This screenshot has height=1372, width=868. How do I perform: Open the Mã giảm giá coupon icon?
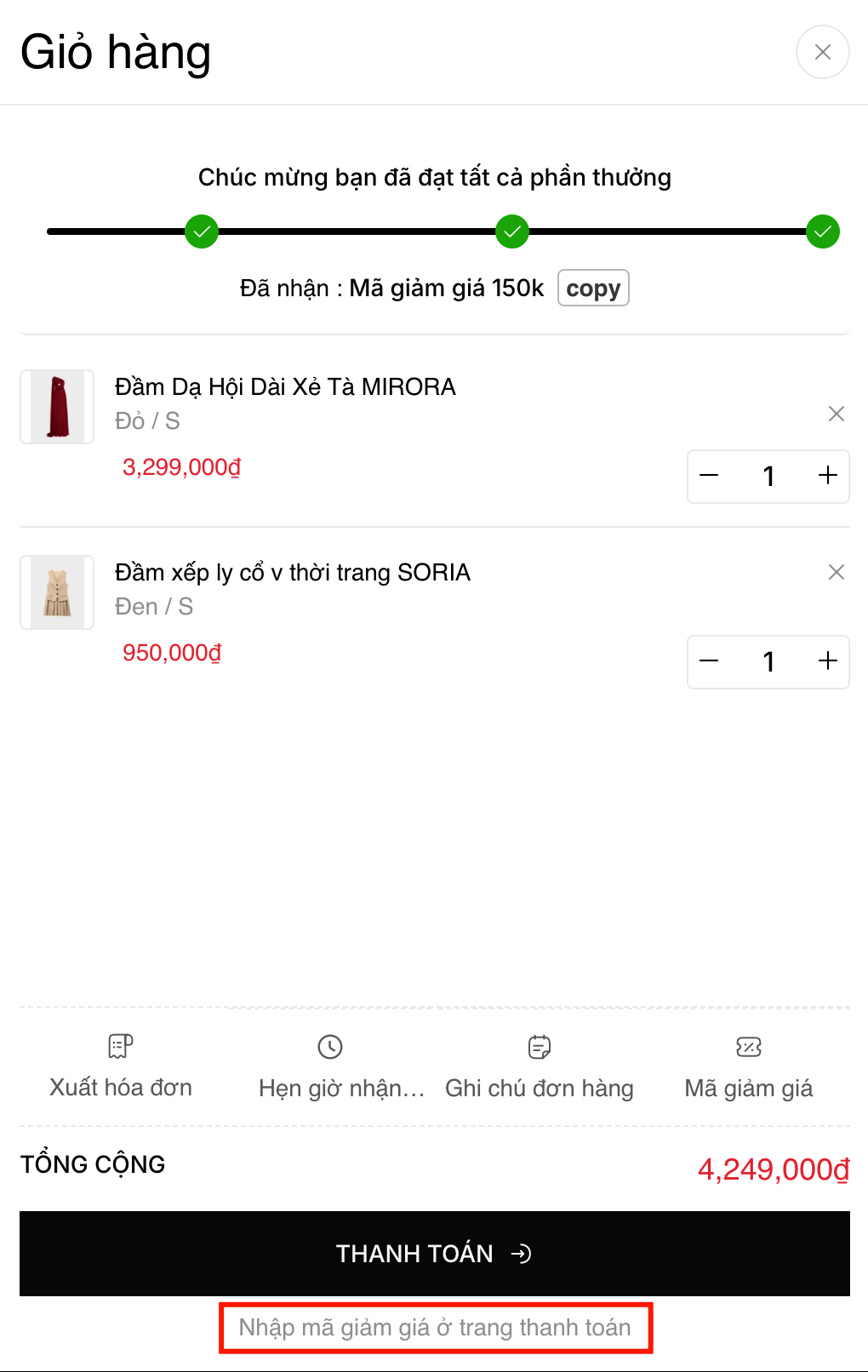(x=749, y=1047)
